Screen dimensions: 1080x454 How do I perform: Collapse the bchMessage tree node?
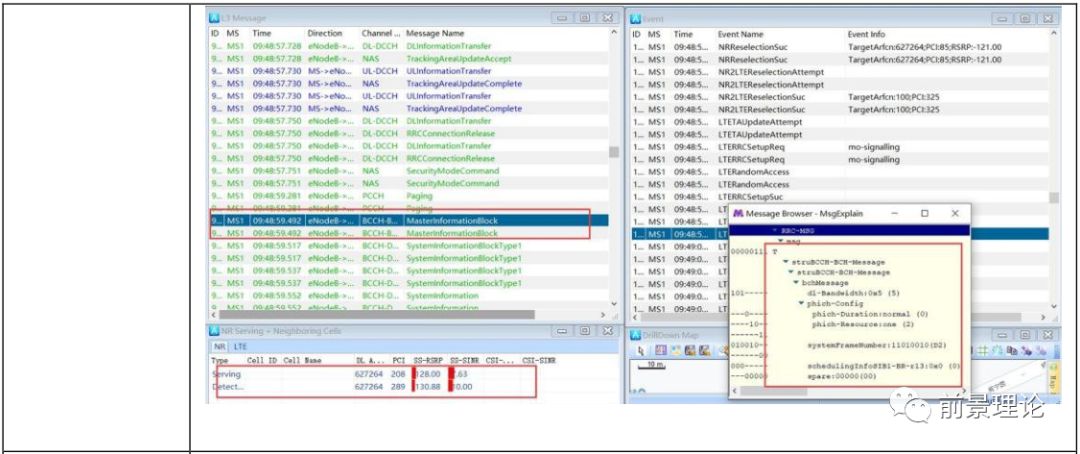click(795, 282)
